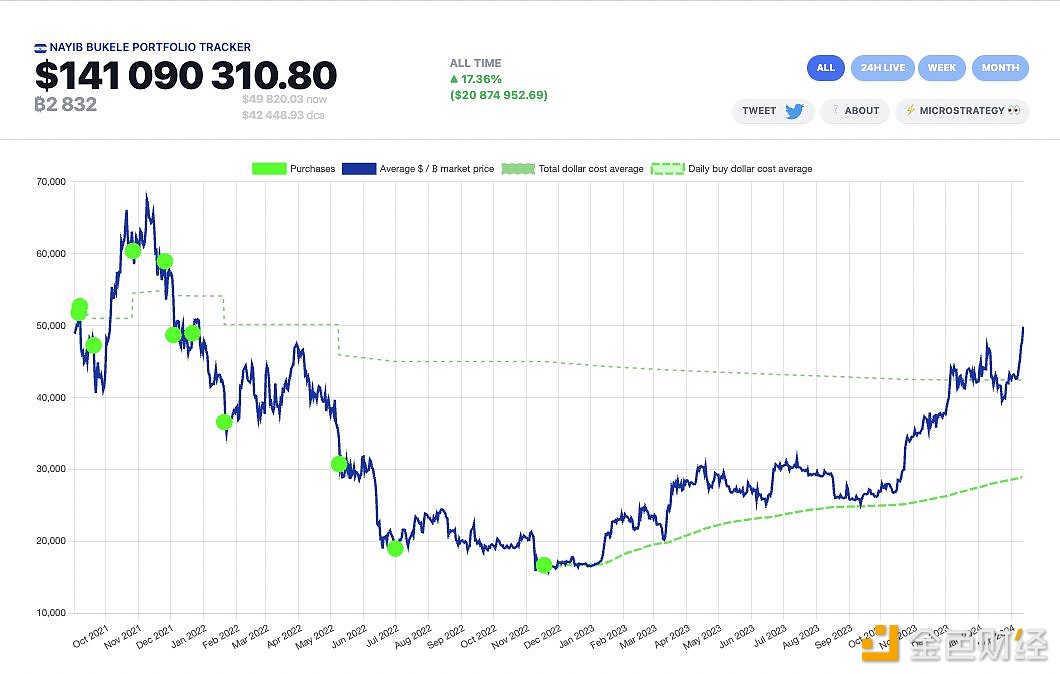Select the MONTH range tab
The width and height of the screenshot is (1060, 674).
click(1000, 68)
